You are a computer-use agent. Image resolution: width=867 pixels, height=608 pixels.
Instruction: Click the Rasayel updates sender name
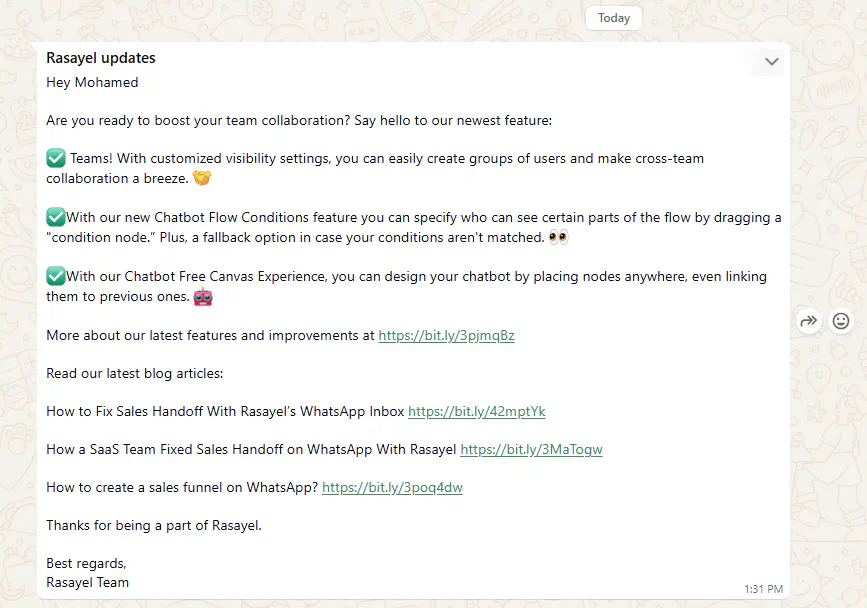point(101,58)
